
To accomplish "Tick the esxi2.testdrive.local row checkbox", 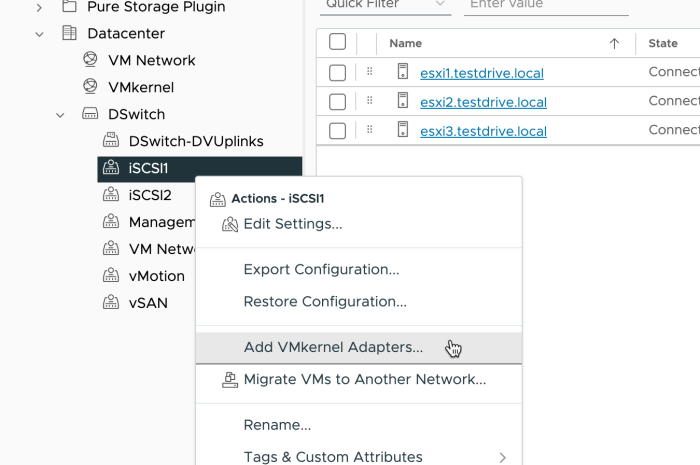I will point(337,102).
